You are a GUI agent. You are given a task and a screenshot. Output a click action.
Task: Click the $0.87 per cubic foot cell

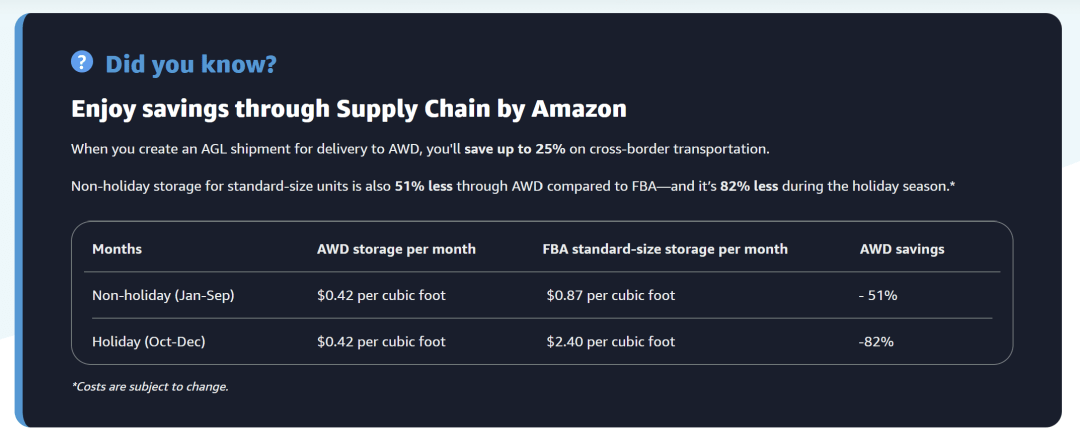tap(611, 295)
